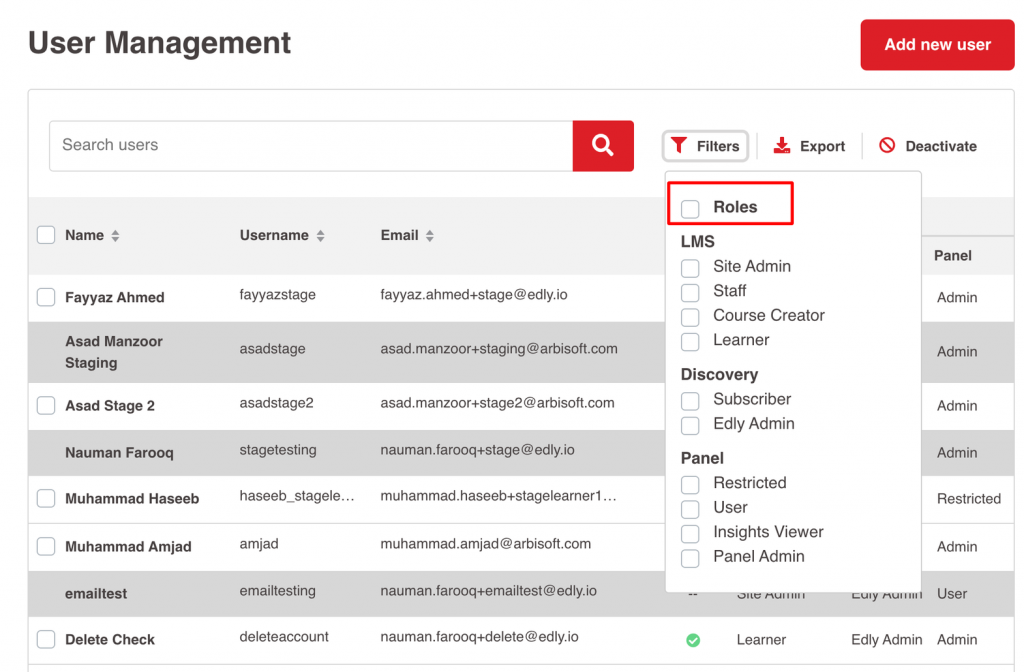Click the download icon next to Export
Screen dimensions: 1024x672
click(782, 145)
